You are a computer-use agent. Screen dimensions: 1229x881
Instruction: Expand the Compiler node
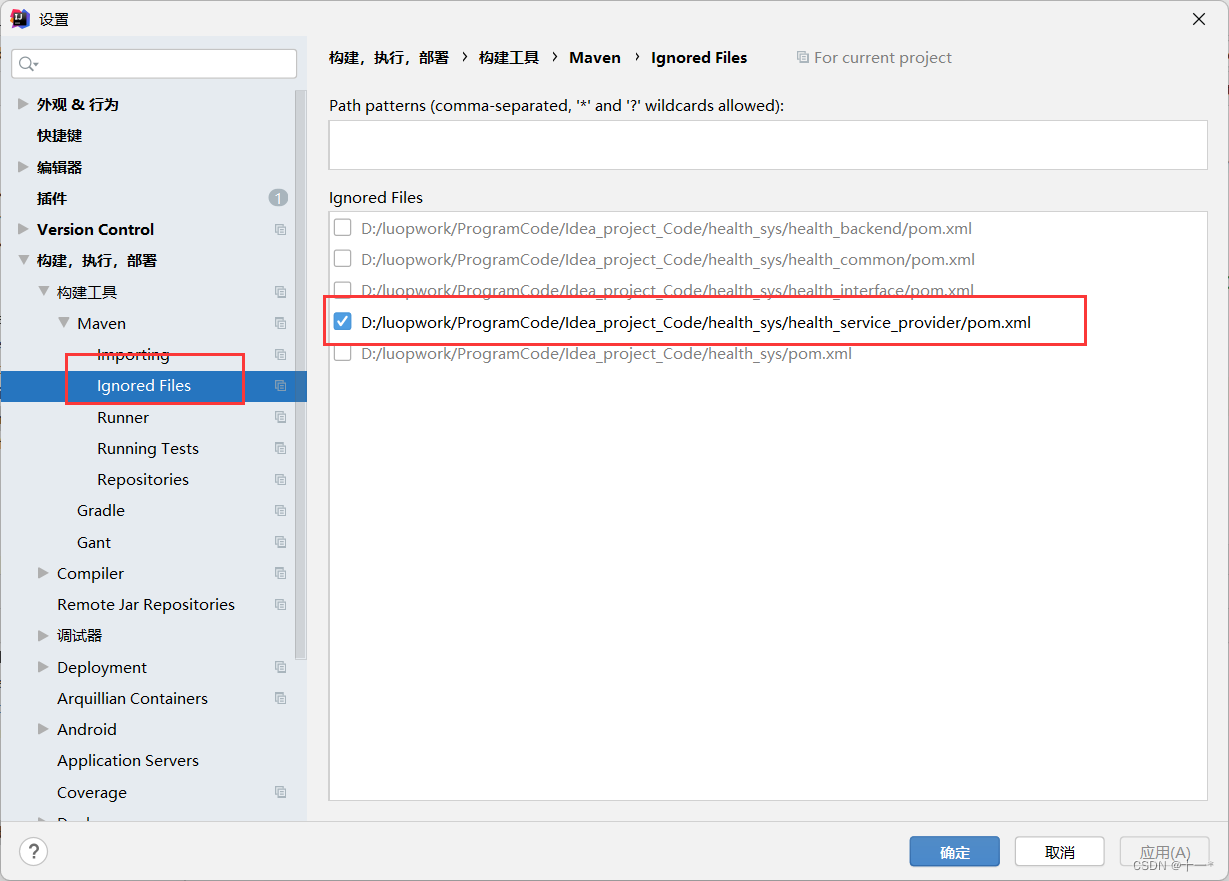[43, 573]
